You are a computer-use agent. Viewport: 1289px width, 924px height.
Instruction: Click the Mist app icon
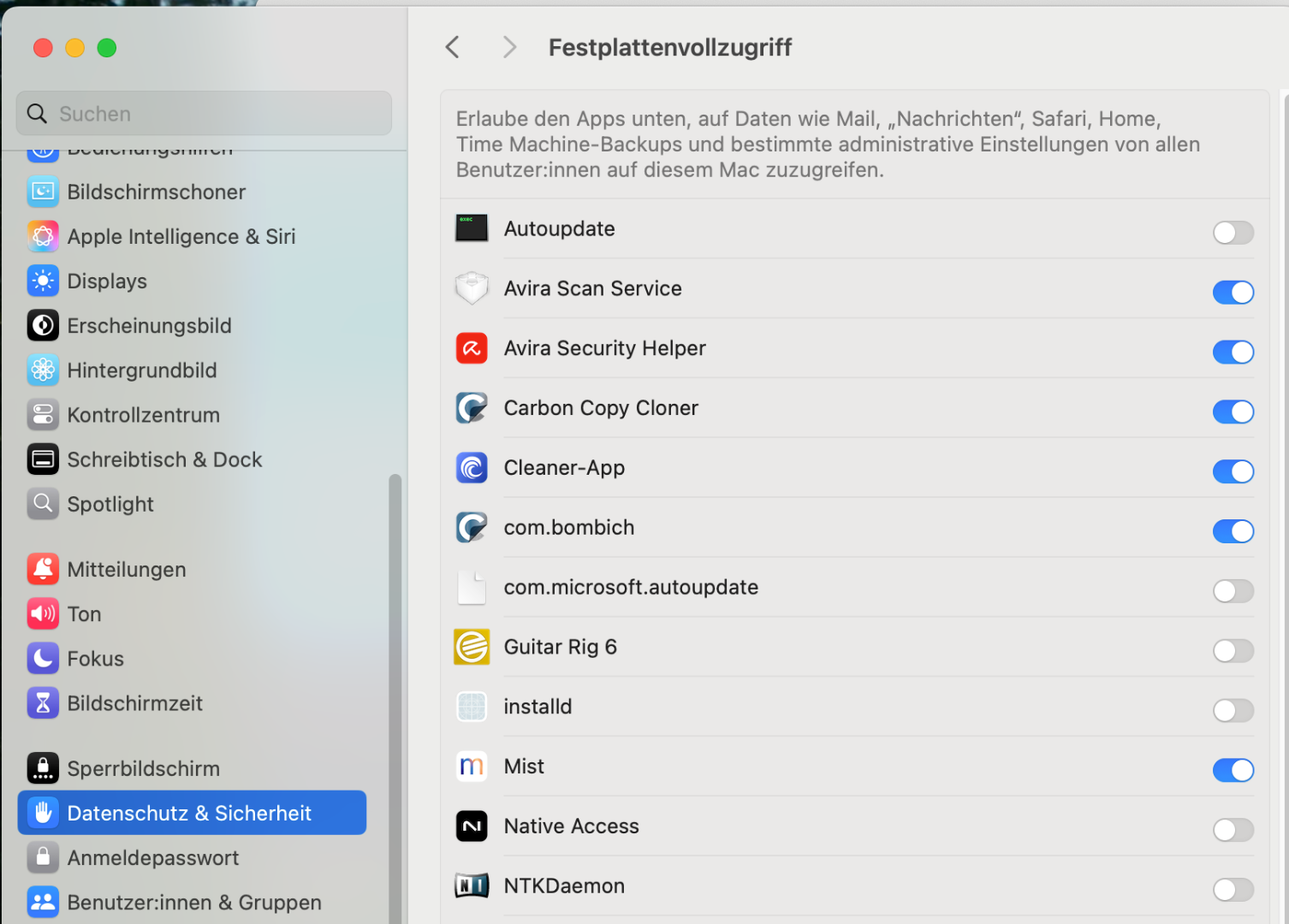click(x=472, y=767)
